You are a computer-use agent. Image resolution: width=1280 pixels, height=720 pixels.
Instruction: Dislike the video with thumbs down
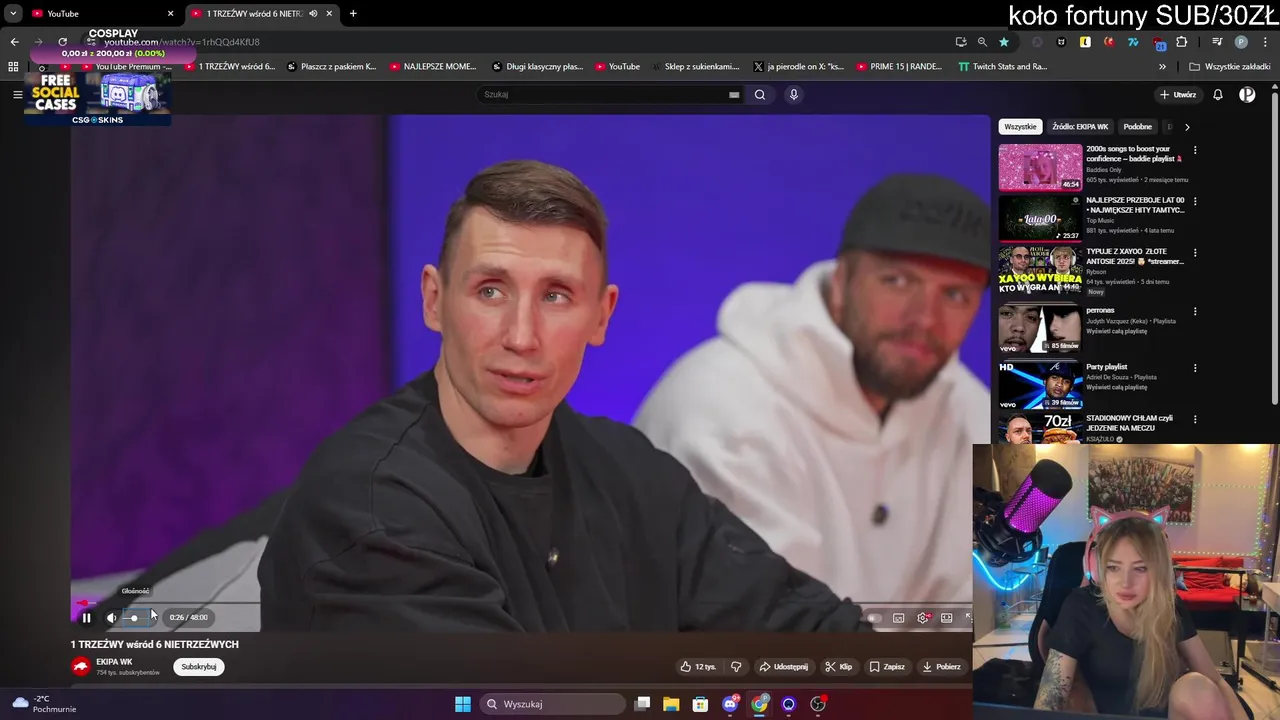click(736, 667)
